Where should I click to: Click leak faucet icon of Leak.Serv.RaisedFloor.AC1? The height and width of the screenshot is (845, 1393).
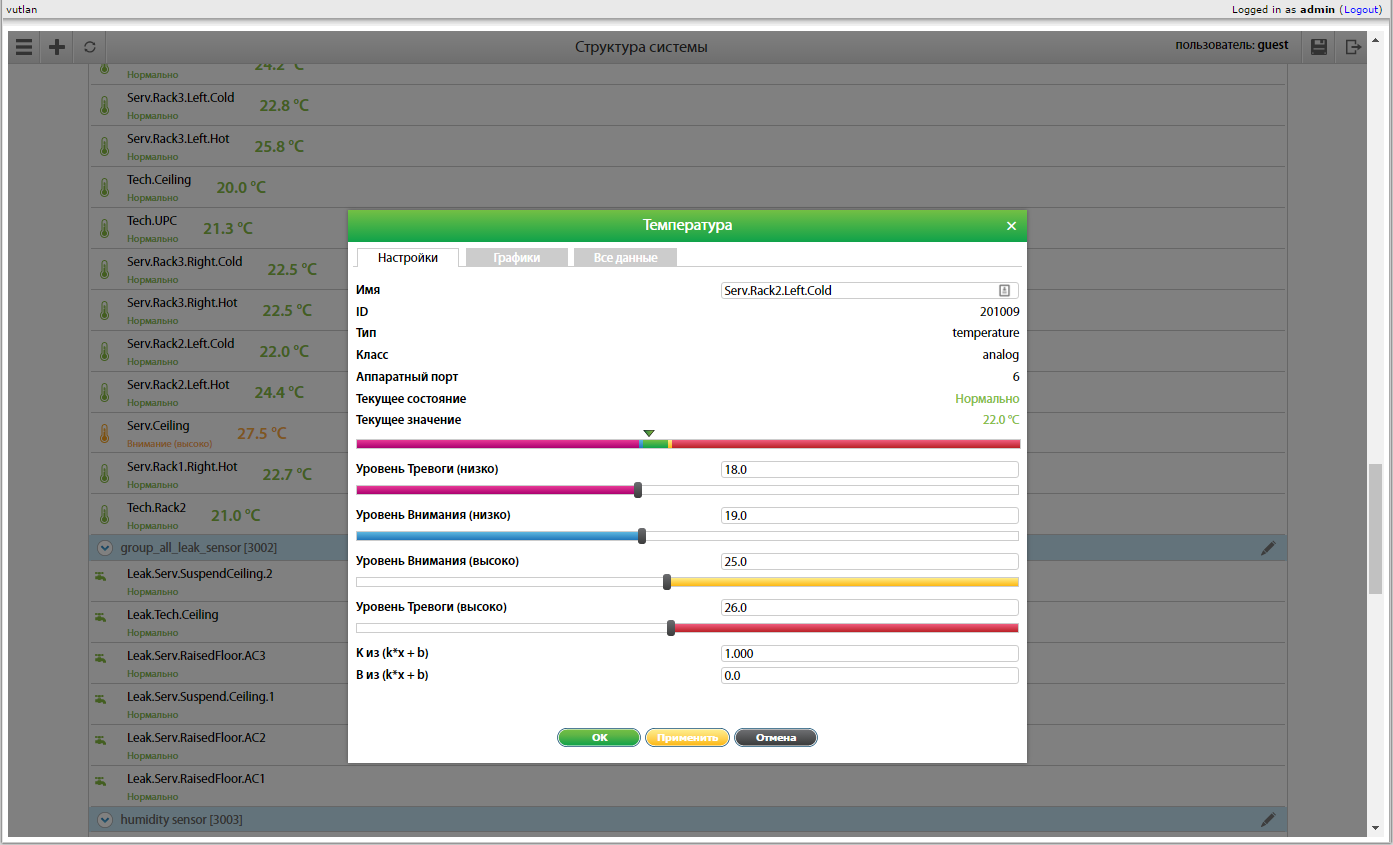[100, 781]
